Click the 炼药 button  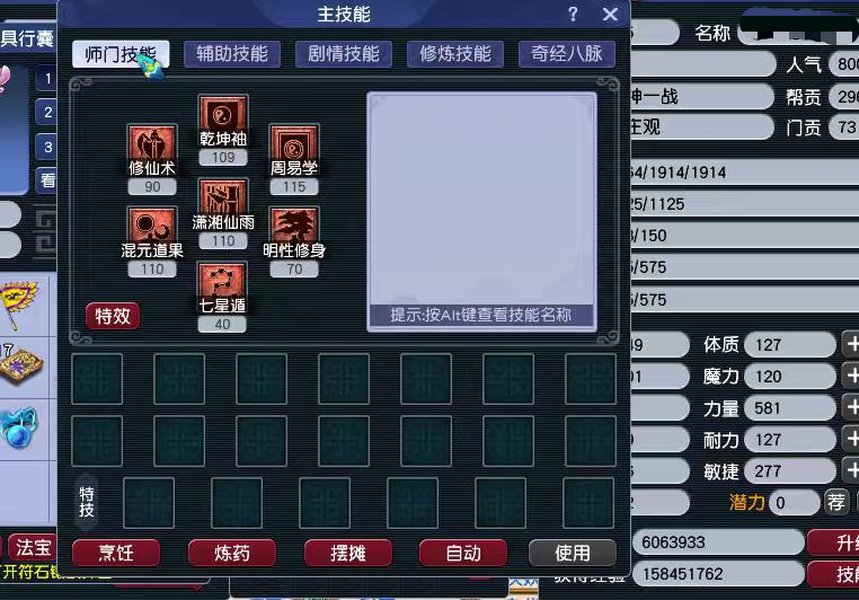232,552
